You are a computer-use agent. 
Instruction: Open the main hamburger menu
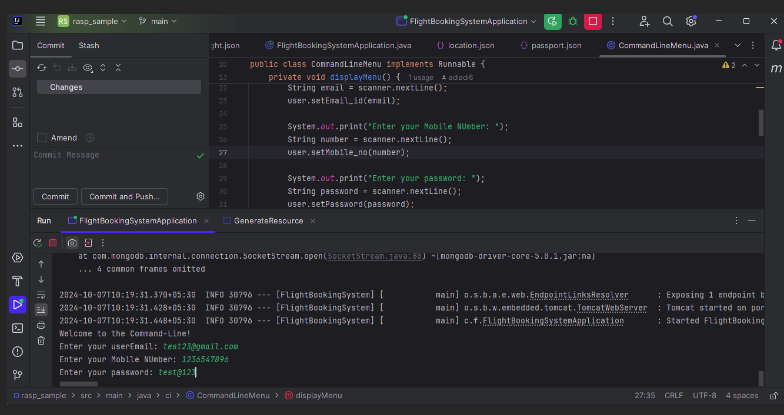[x=40, y=21]
